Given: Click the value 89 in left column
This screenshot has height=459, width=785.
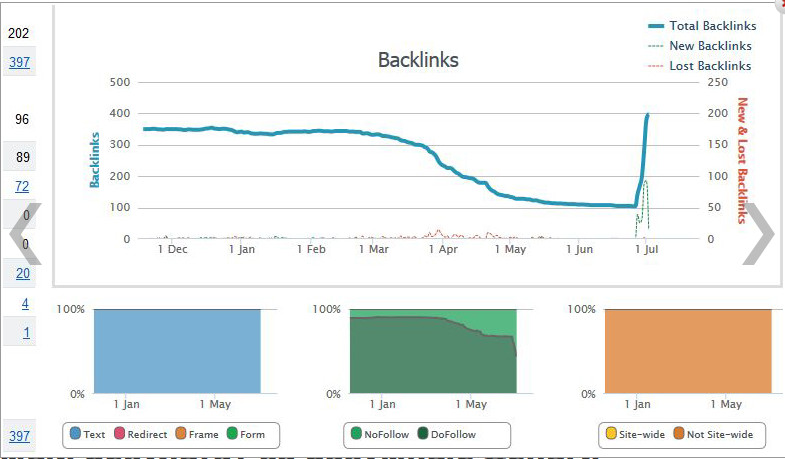Looking at the screenshot, I should 23,157.
